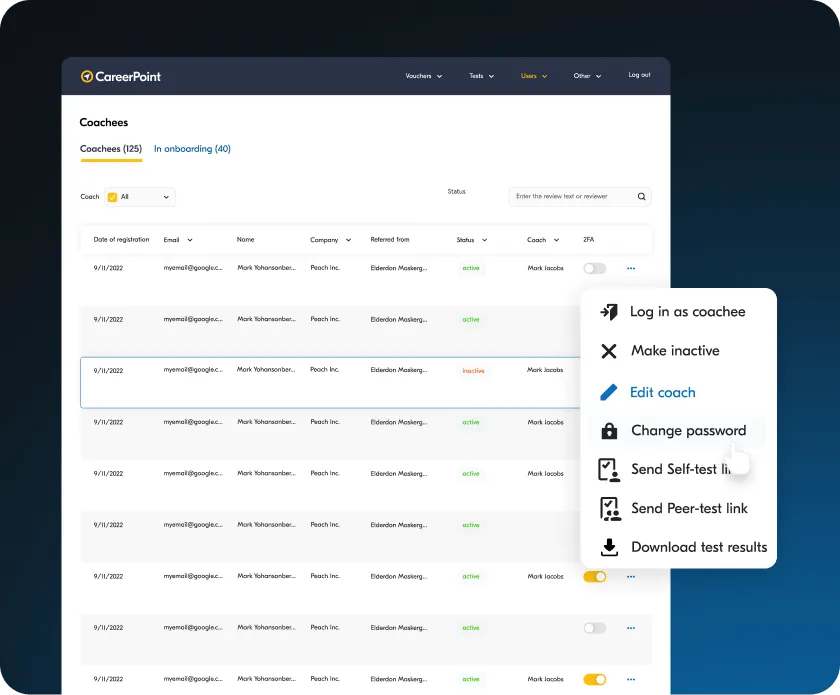Click the Send Self-test link checklist icon
840x695 pixels.
point(609,470)
